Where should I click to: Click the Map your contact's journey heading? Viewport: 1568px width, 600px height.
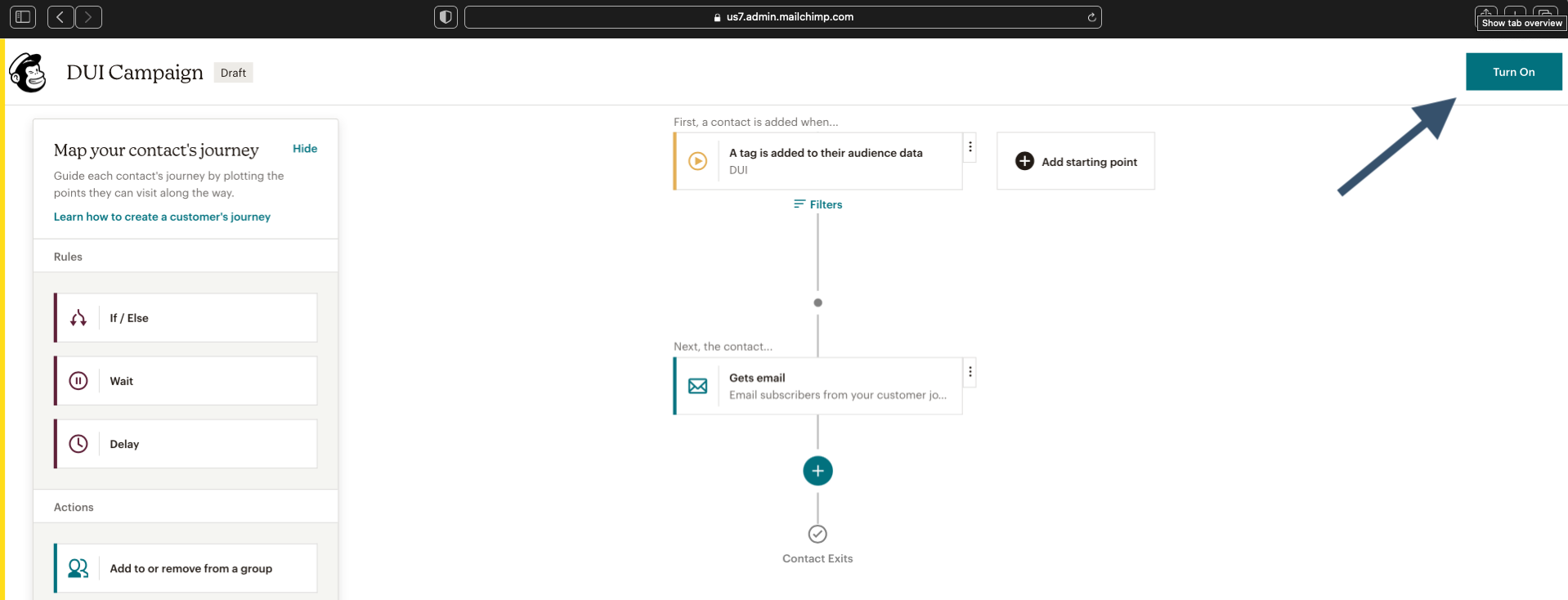pos(156,150)
